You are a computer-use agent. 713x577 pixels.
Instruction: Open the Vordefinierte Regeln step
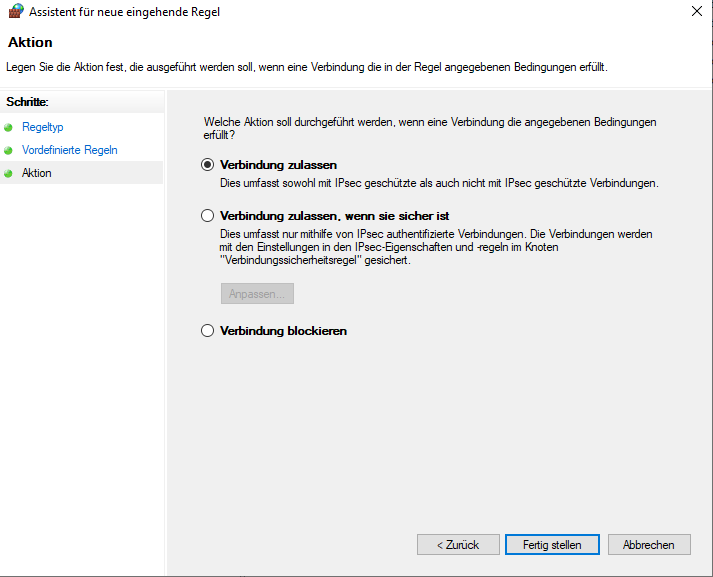[x=69, y=150]
